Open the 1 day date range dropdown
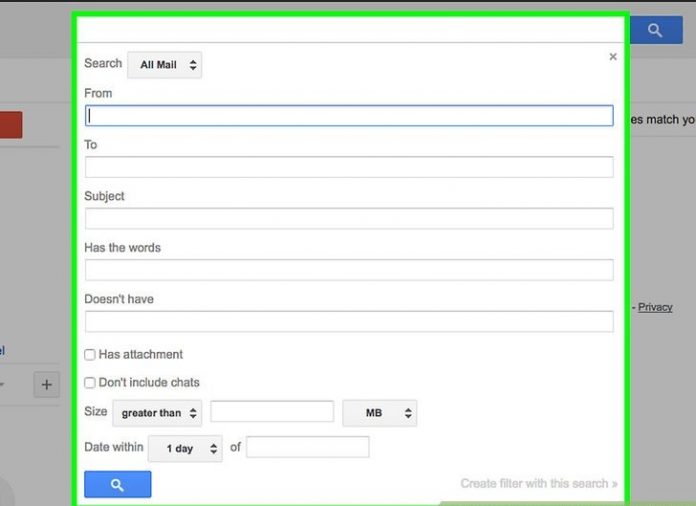The width and height of the screenshot is (696, 506). 185,448
